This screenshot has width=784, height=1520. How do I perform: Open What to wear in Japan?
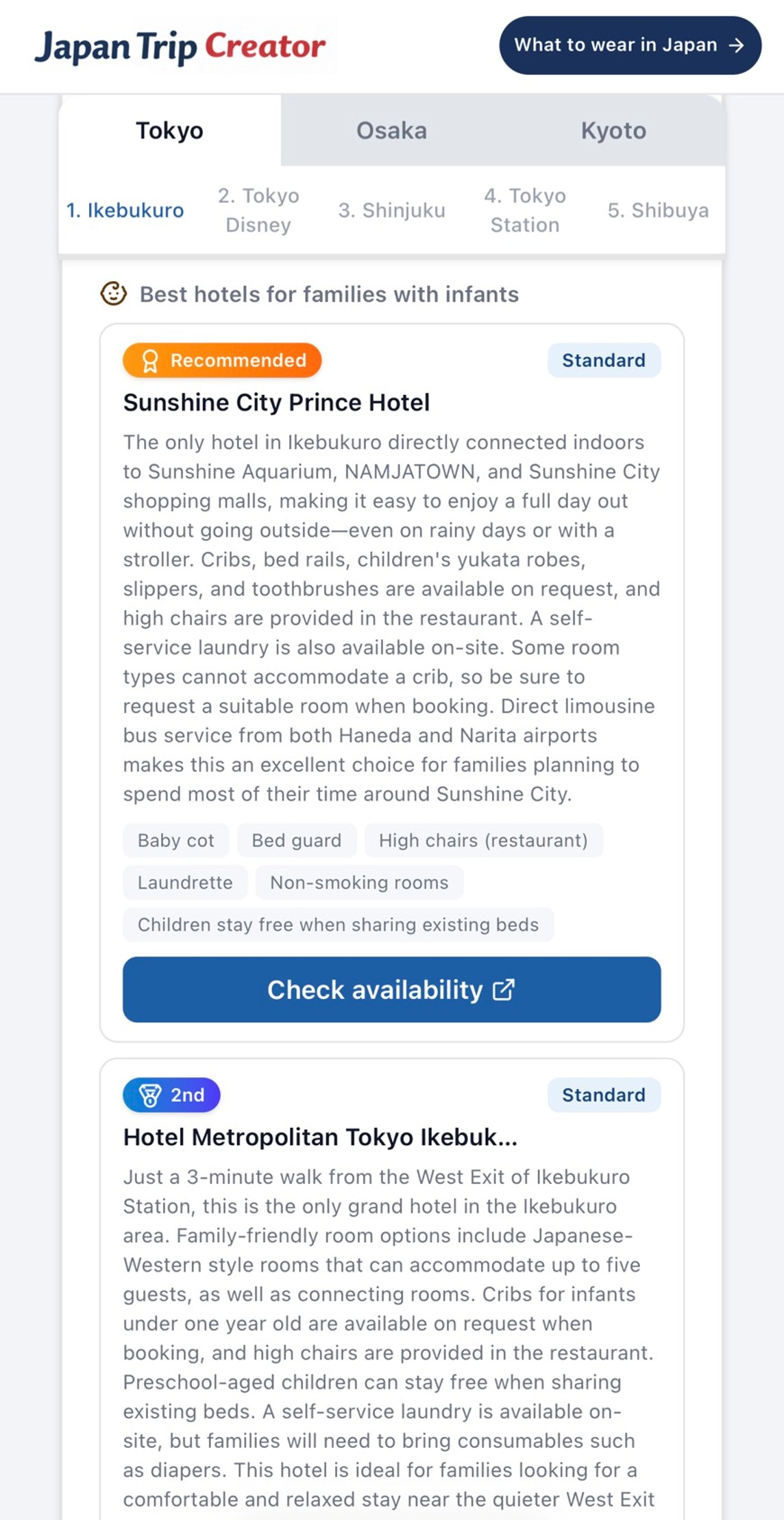pos(630,45)
